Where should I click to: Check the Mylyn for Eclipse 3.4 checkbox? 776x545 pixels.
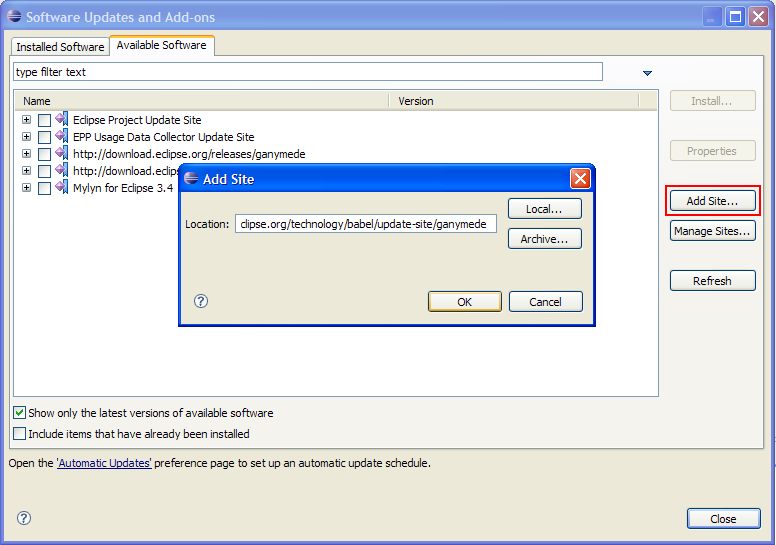tap(44, 188)
